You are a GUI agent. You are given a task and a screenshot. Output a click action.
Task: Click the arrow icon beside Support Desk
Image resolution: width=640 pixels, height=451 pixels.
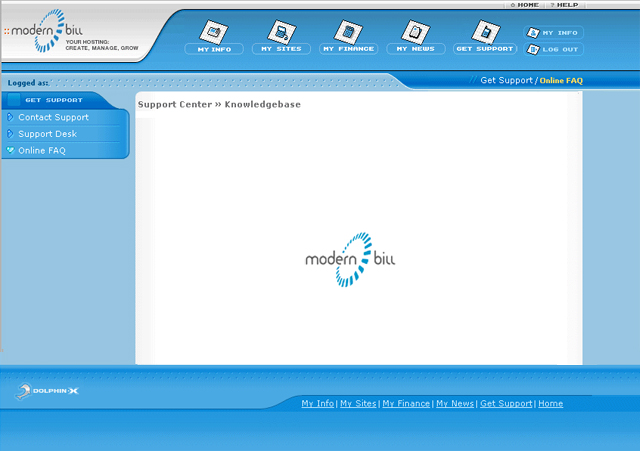point(10,133)
